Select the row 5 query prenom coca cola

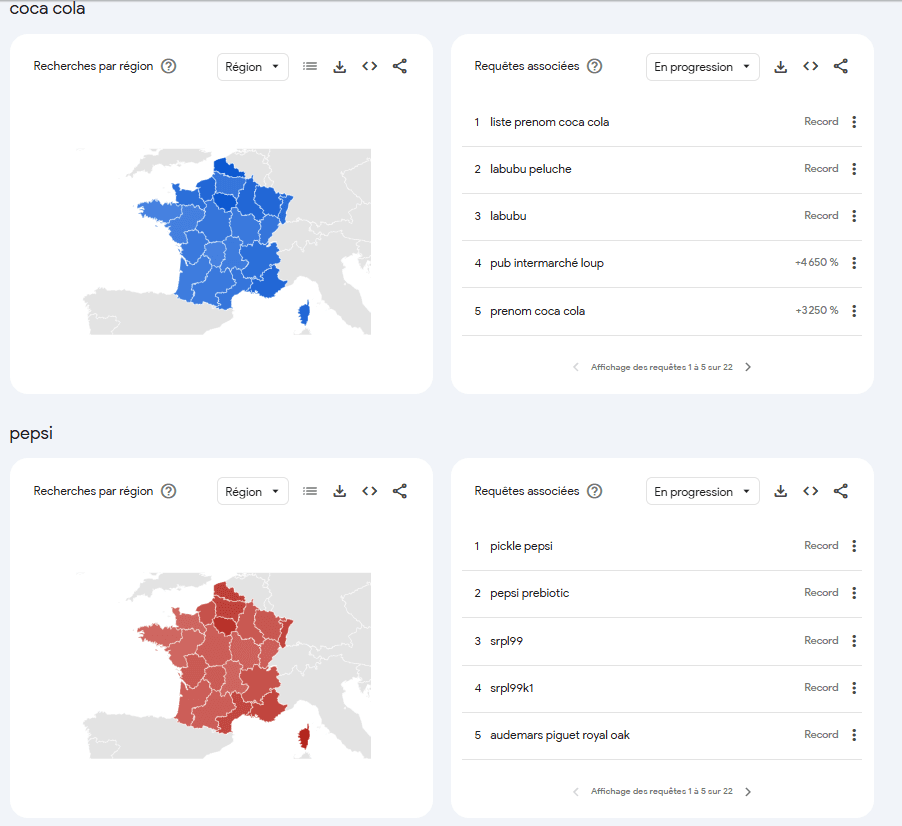[537, 311]
